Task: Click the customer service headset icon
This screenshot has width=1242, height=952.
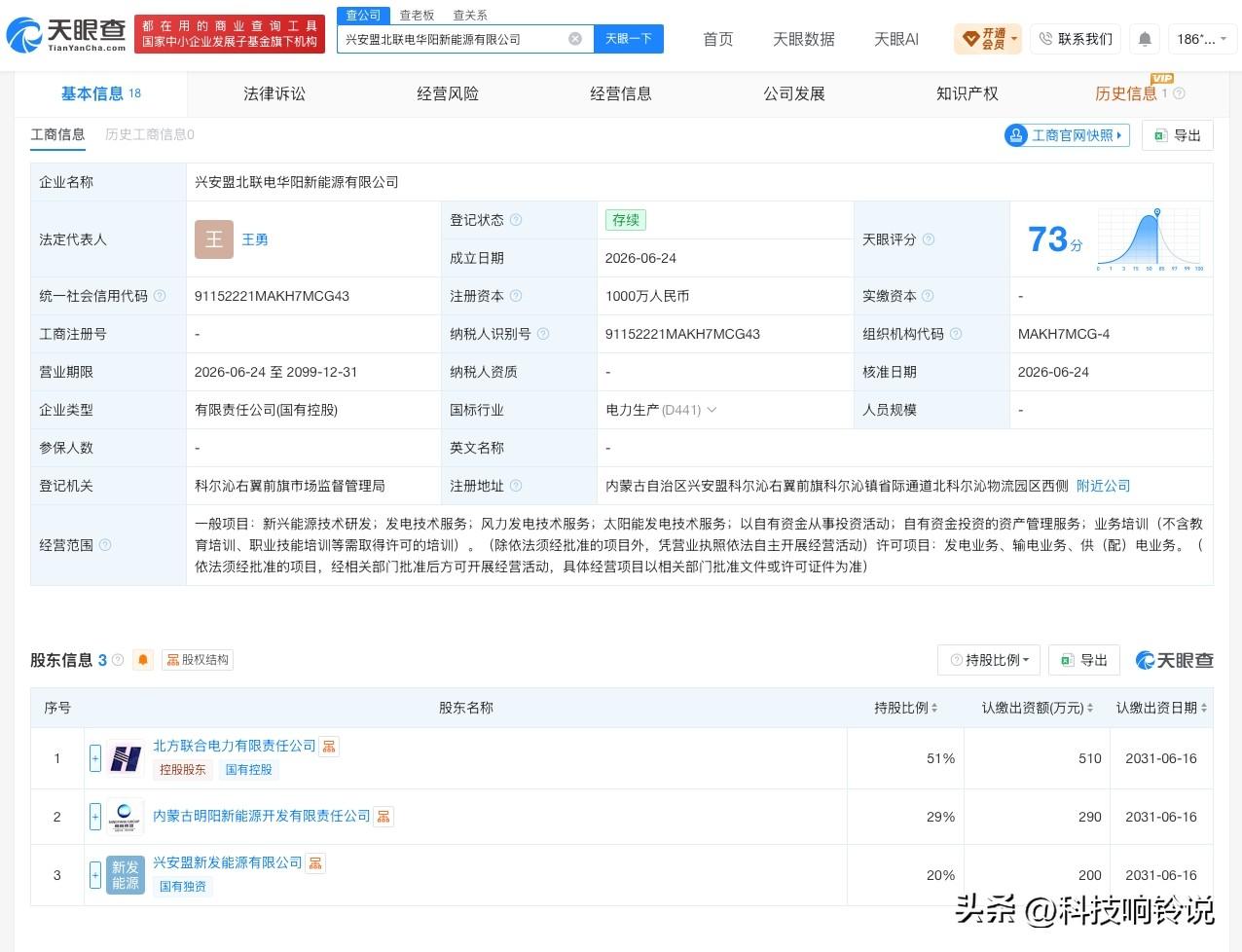Action: click(1045, 39)
